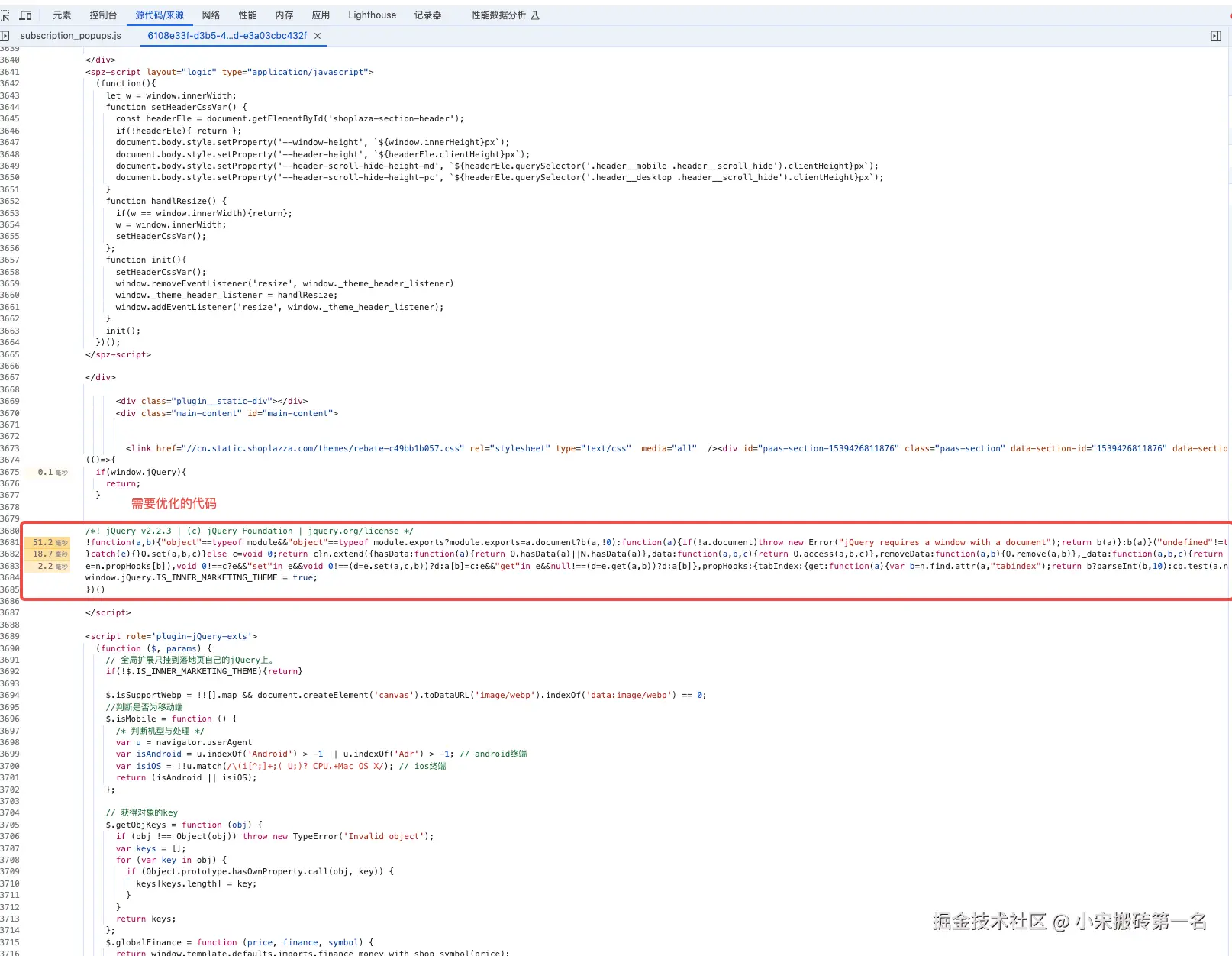Click line number 3684 in the gutter

click(x=10, y=578)
